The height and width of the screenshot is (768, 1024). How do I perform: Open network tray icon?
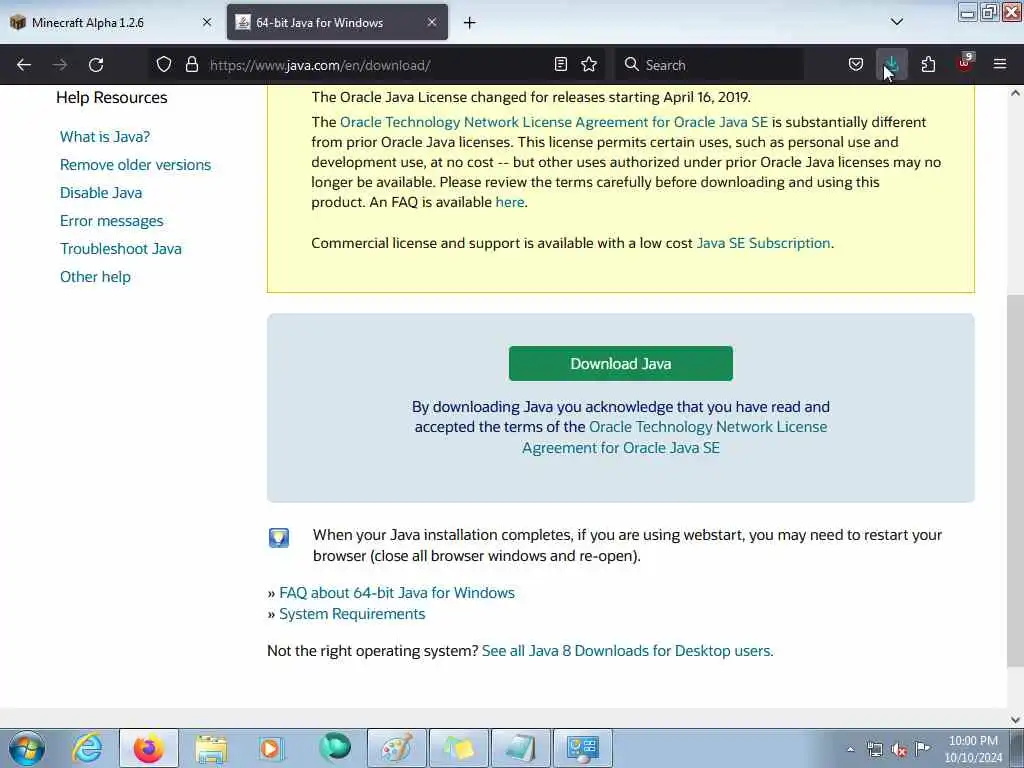click(874, 749)
